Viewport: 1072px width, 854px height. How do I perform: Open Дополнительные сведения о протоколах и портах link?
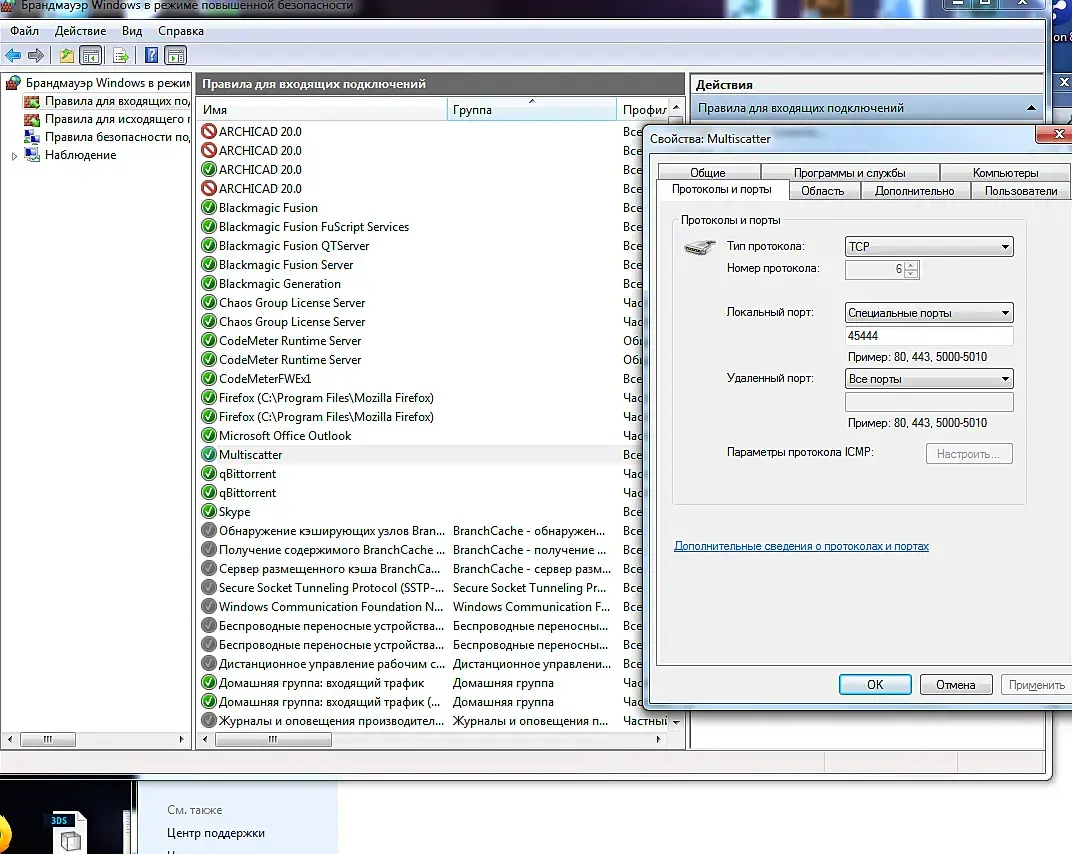tap(801, 546)
